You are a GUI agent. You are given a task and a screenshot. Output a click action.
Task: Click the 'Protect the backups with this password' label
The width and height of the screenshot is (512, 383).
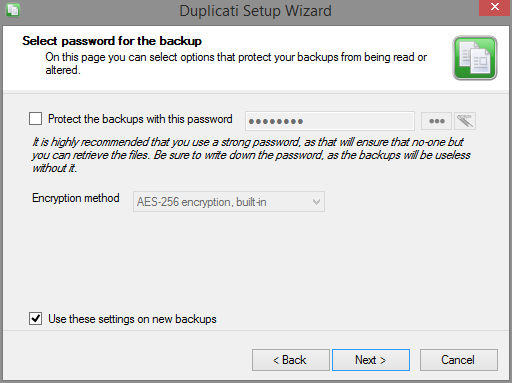(140, 119)
